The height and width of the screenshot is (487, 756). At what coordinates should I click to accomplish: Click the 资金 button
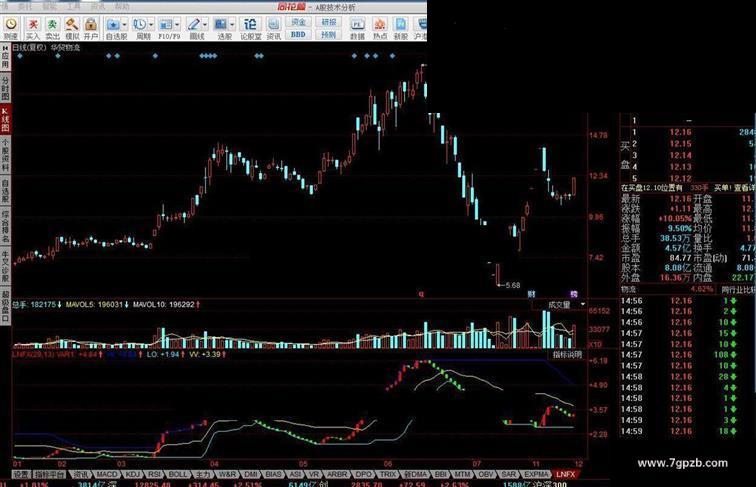[x=298, y=22]
